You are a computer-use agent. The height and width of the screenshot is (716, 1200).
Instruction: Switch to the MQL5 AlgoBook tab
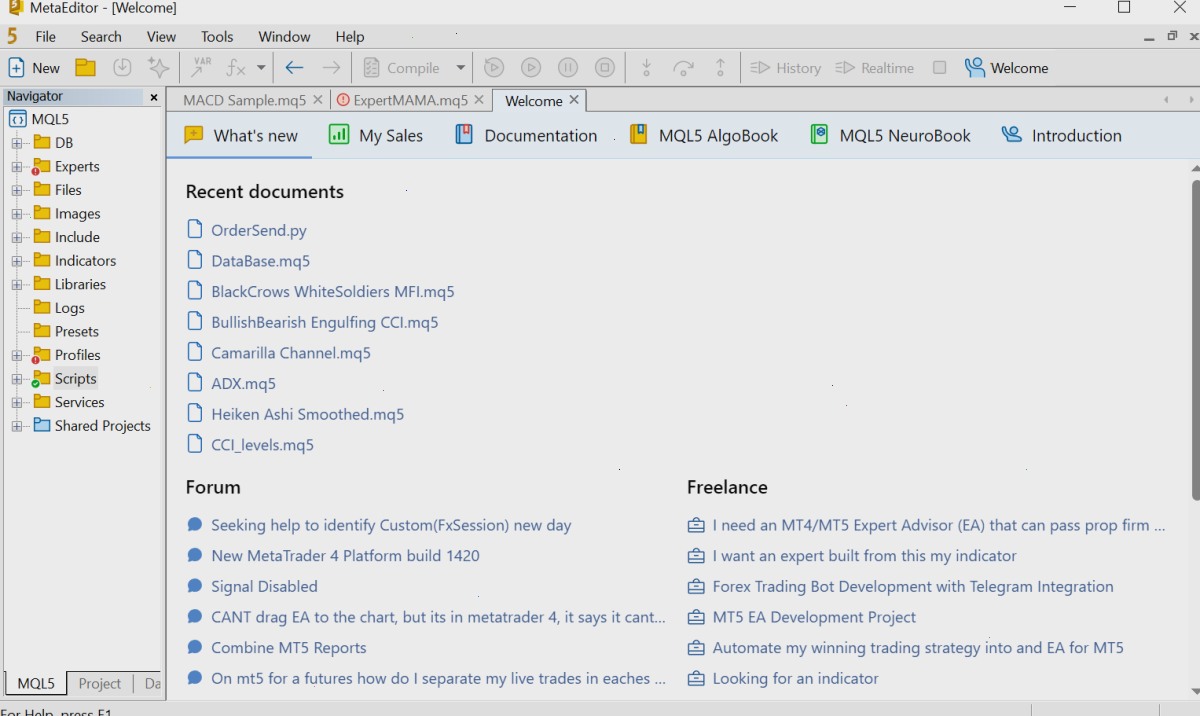(704, 135)
